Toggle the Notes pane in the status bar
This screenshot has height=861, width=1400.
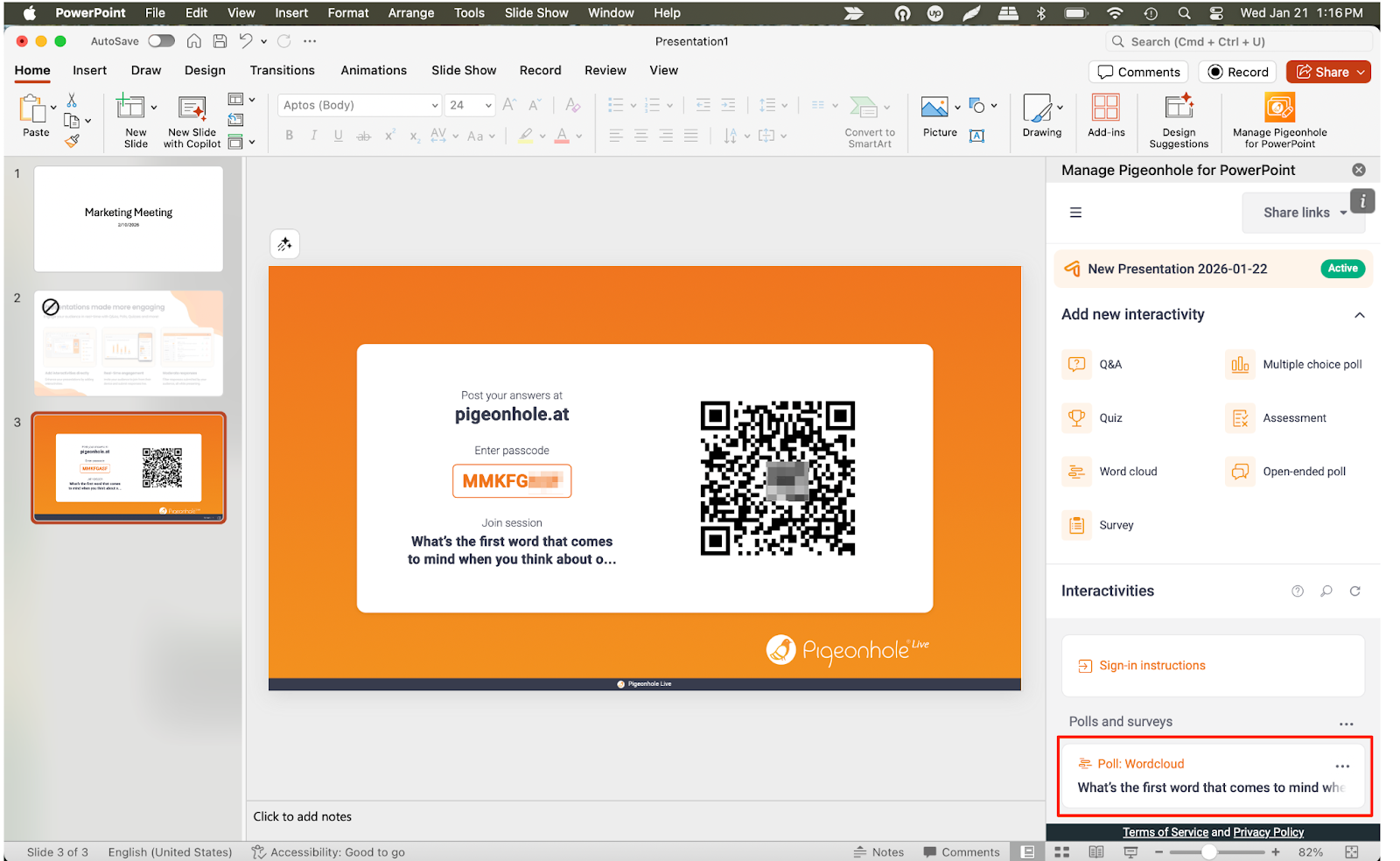(x=878, y=852)
